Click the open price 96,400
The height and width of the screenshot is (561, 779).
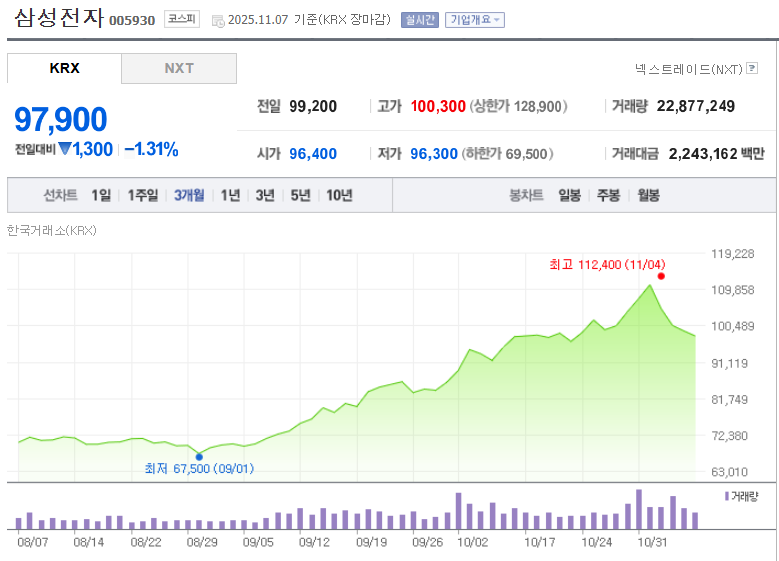pyautogui.click(x=313, y=154)
